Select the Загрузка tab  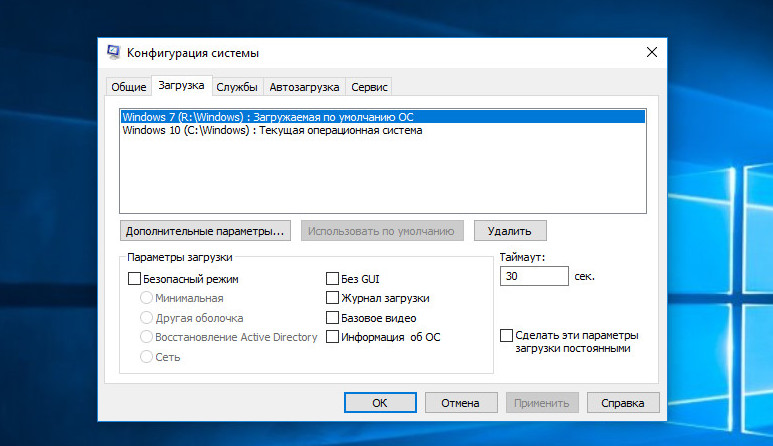click(181, 85)
